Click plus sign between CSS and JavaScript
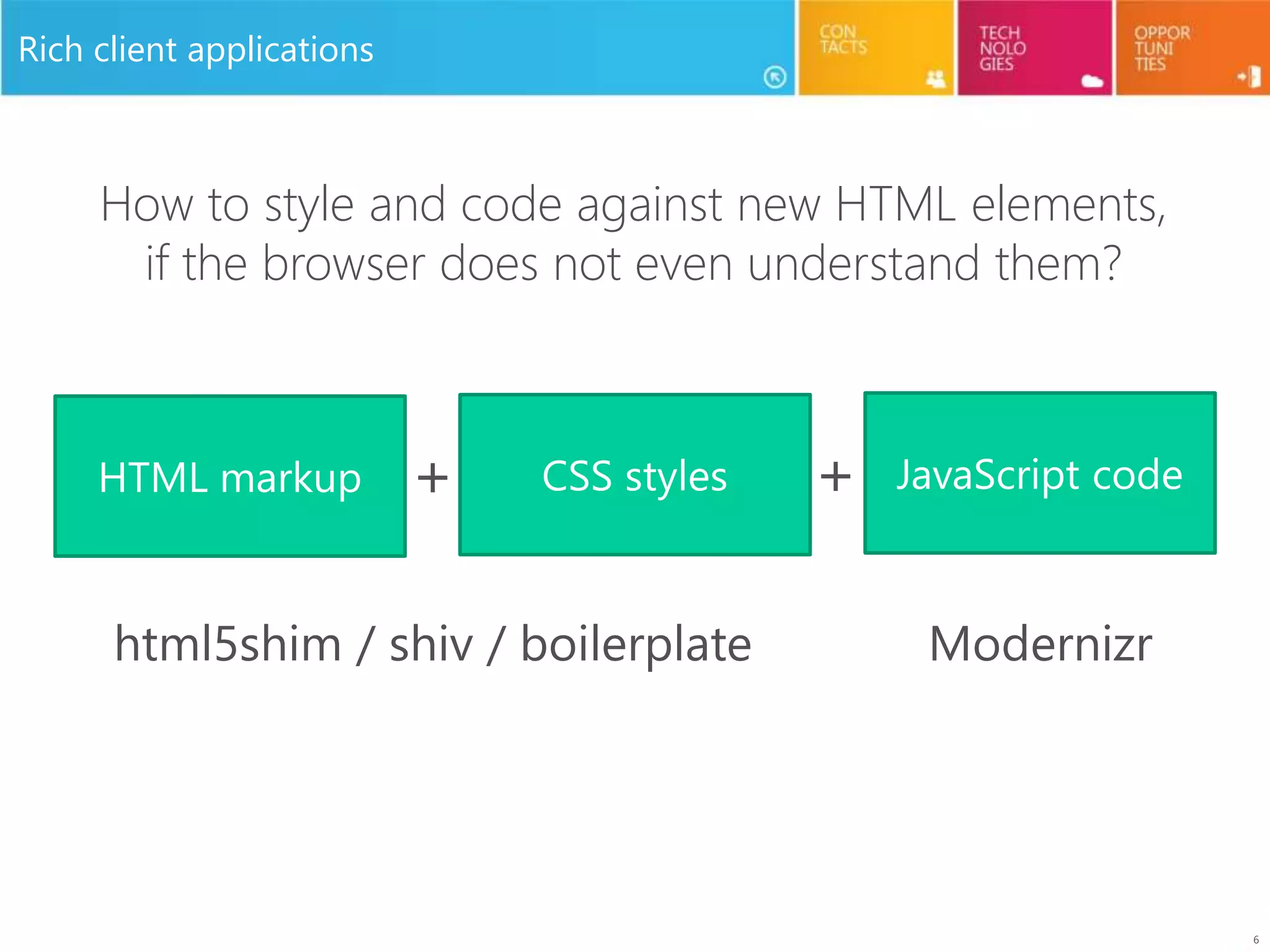The image size is (1270, 952). tap(835, 476)
